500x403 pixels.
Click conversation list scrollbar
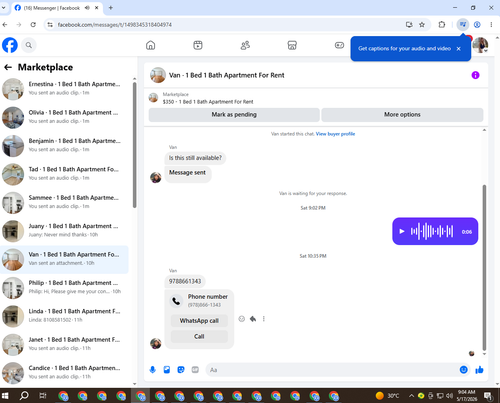134,145
